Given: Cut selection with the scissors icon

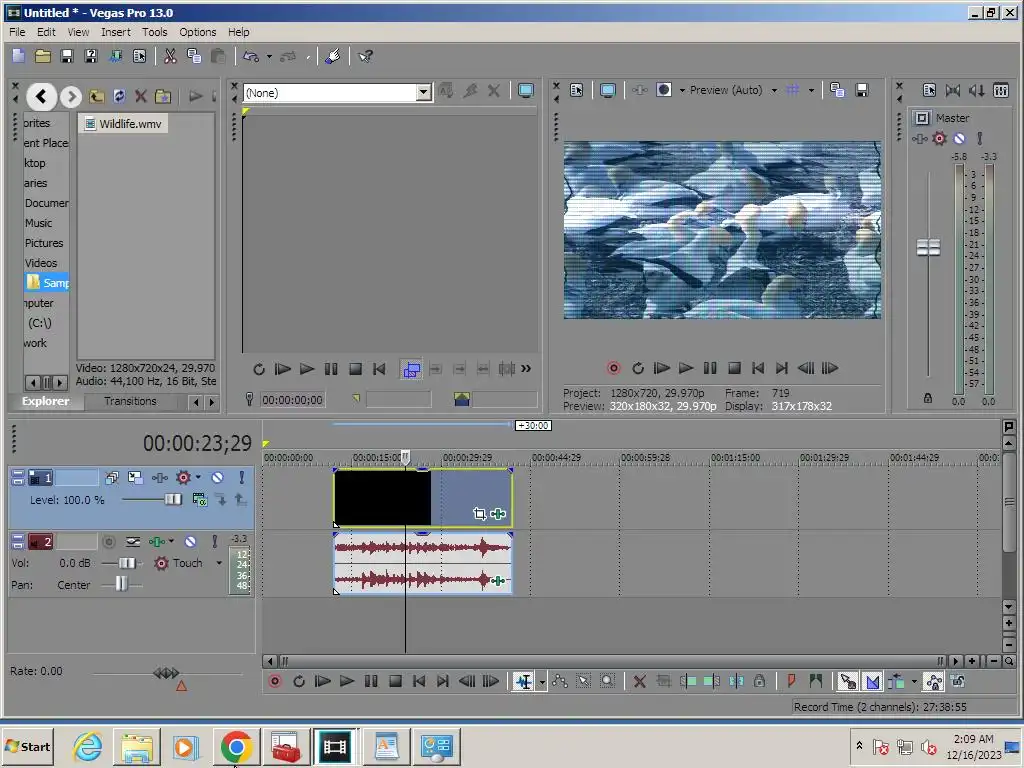Looking at the screenshot, I should pyautogui.click(x=170, y=56).
